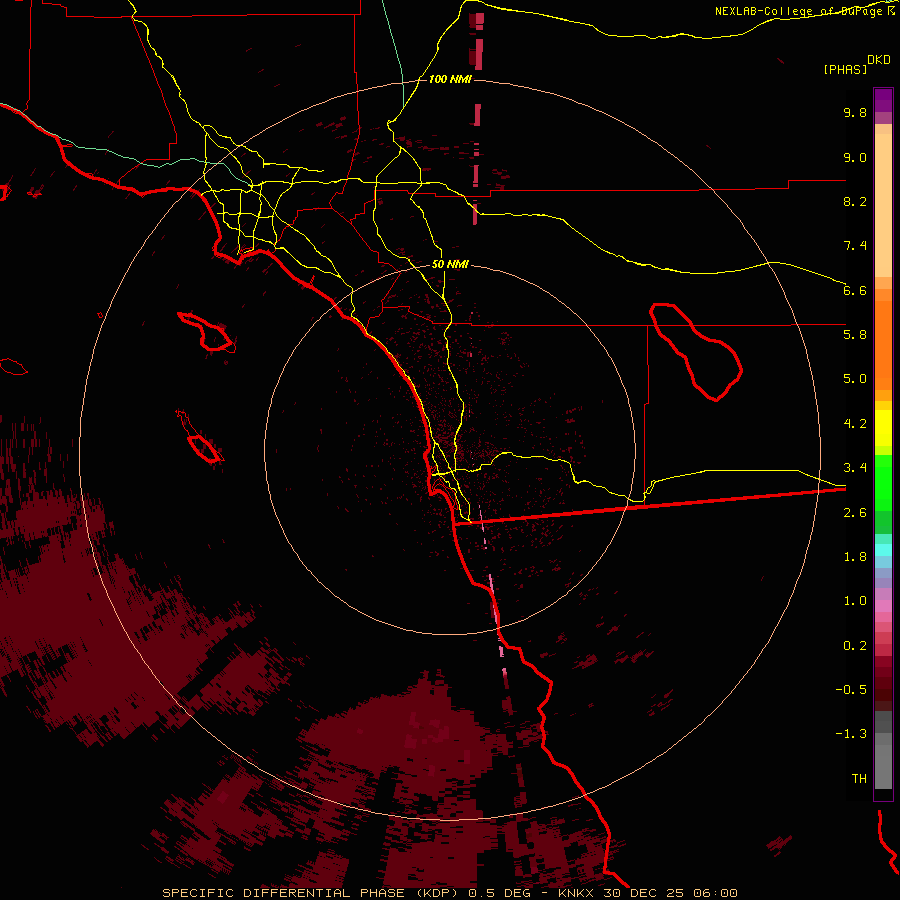Click the DKD [PHAS] legend title
Screen dimensions: 900x900
click(857, 64)
